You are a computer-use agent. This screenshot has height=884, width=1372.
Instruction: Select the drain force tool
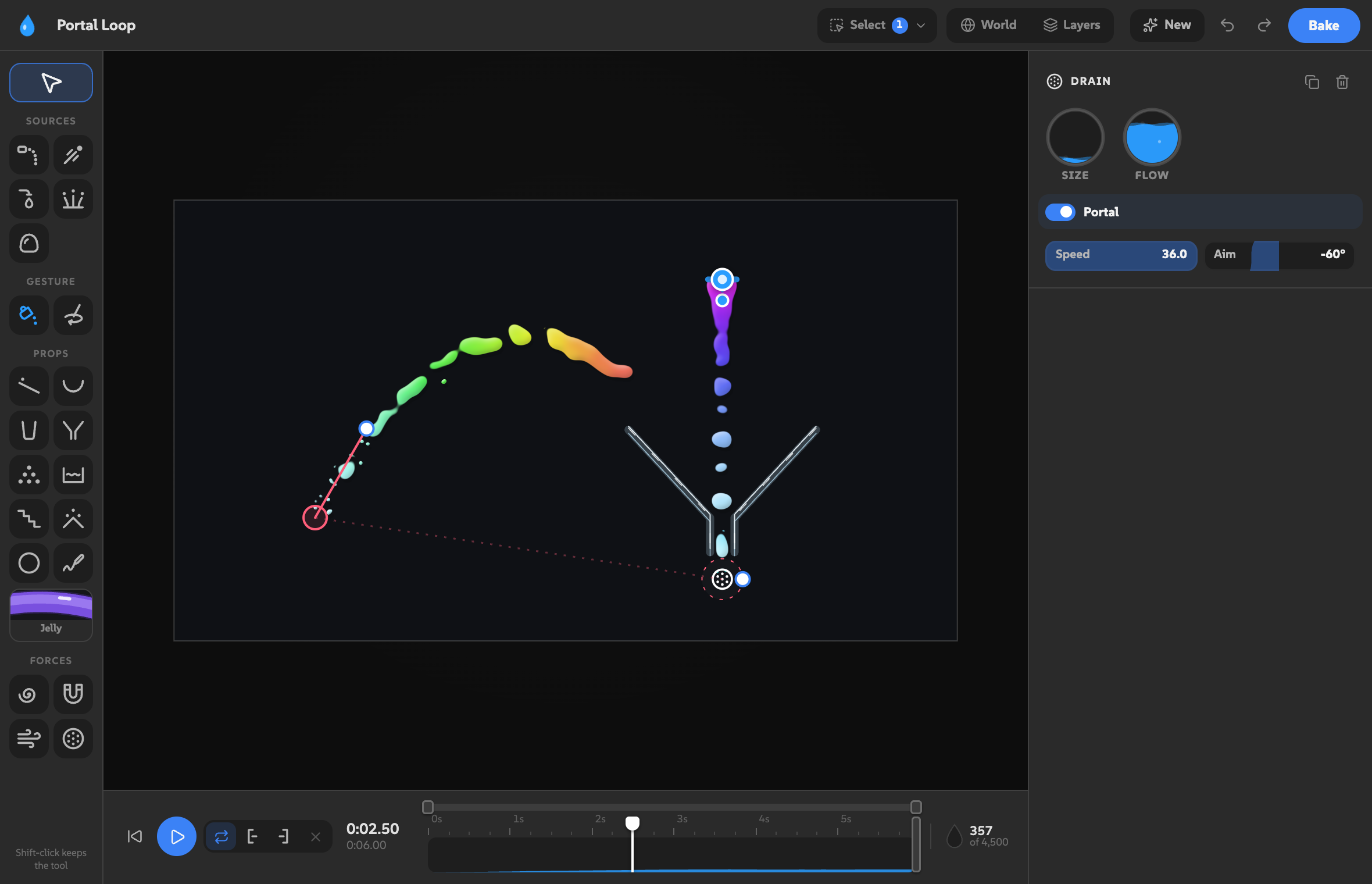click(73, 739)
